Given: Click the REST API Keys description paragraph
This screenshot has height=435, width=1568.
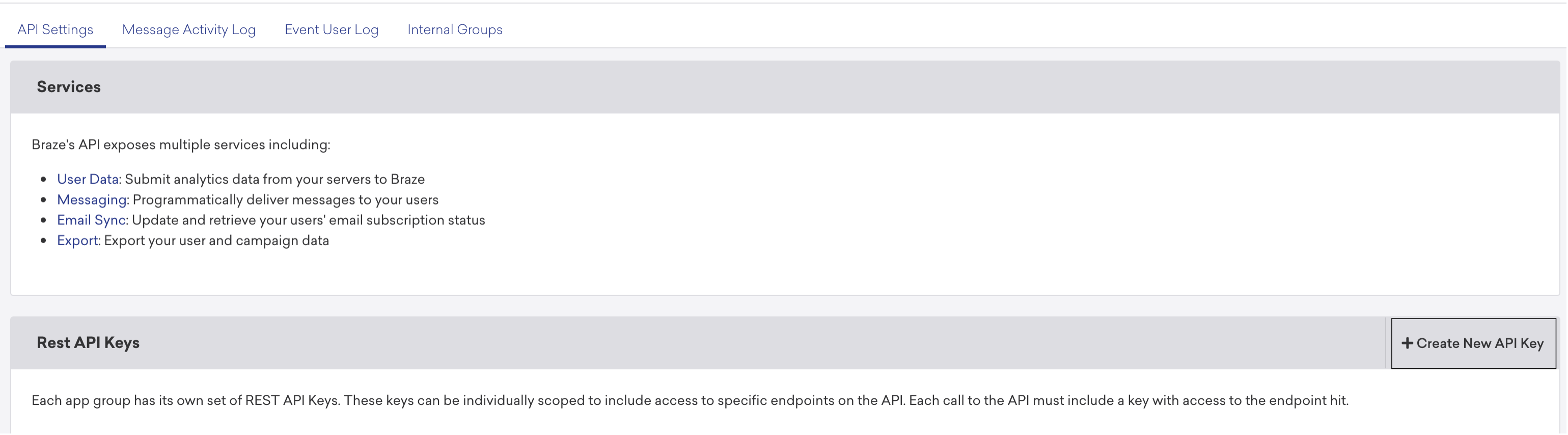Looking at the screenshot, I should pos(690,401).
